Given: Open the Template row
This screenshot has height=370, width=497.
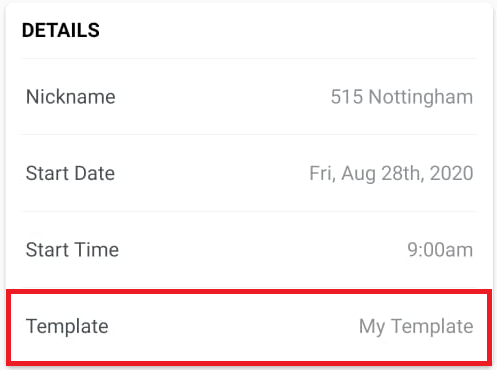Looking at the screenshot, I should click(249, 326).
